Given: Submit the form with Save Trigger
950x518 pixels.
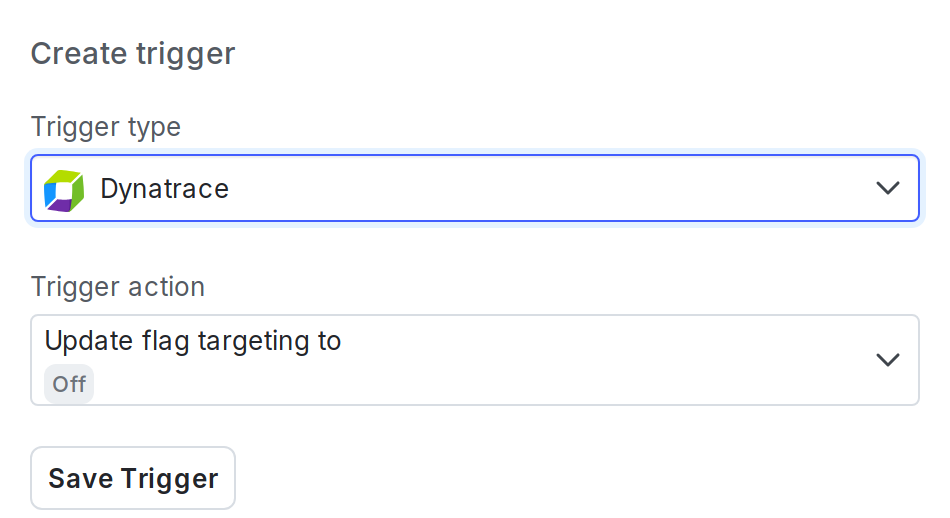Looking at the screenshot, I should click(x=133, y=479).
